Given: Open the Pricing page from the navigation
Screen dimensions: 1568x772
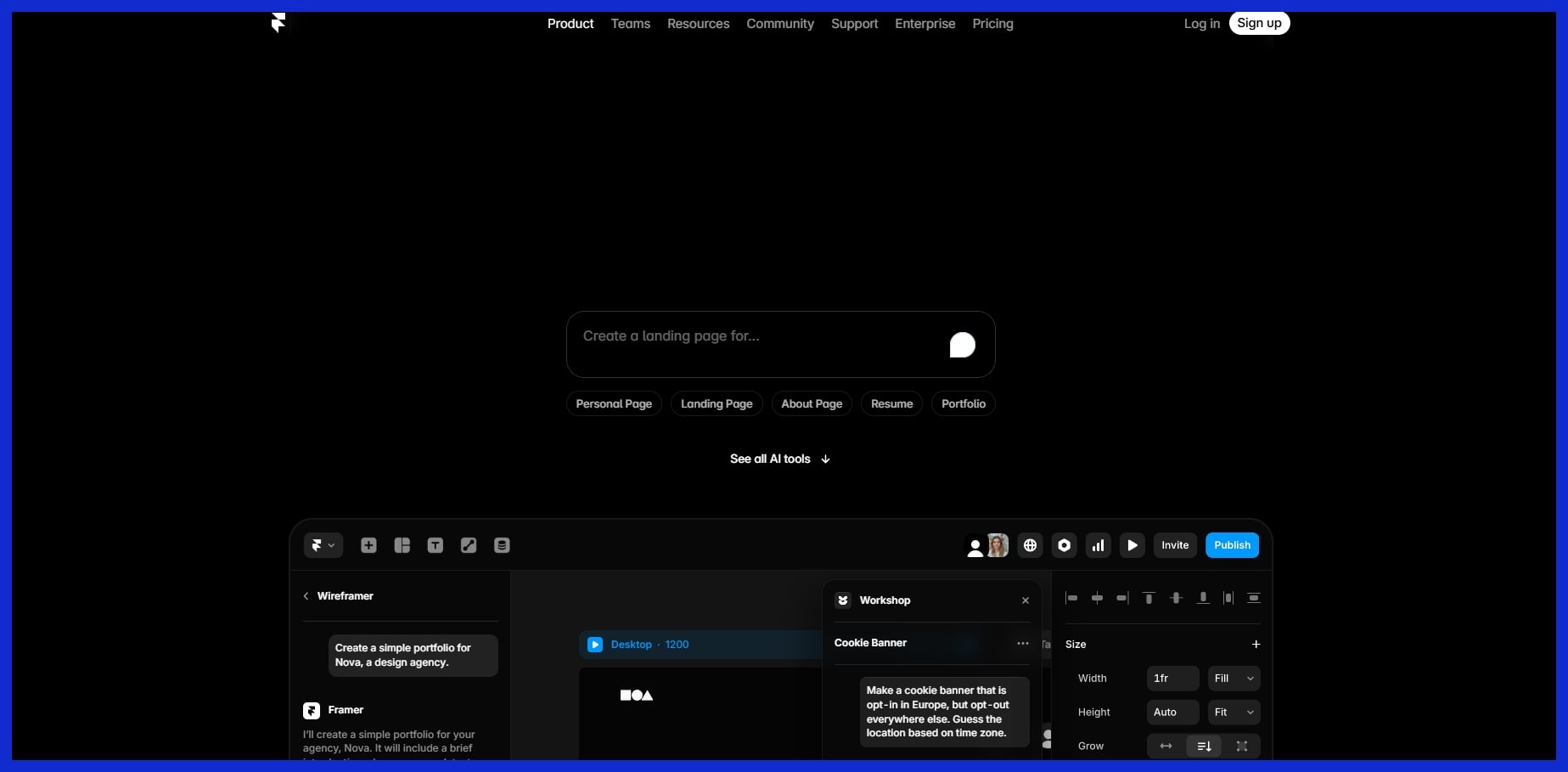Looking at the screenshot, I should [x=992, y=24].
